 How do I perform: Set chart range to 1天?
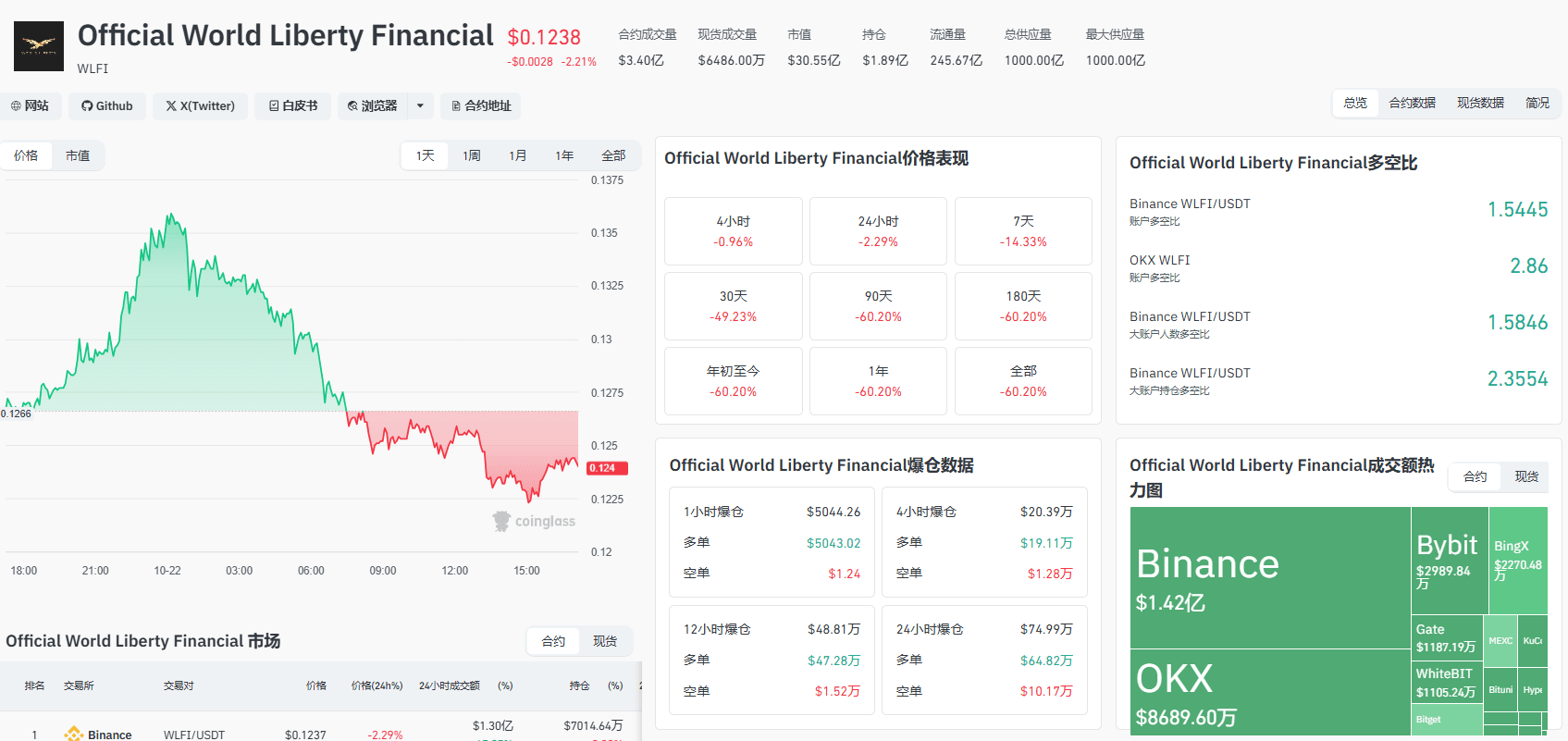click(425, 155)
